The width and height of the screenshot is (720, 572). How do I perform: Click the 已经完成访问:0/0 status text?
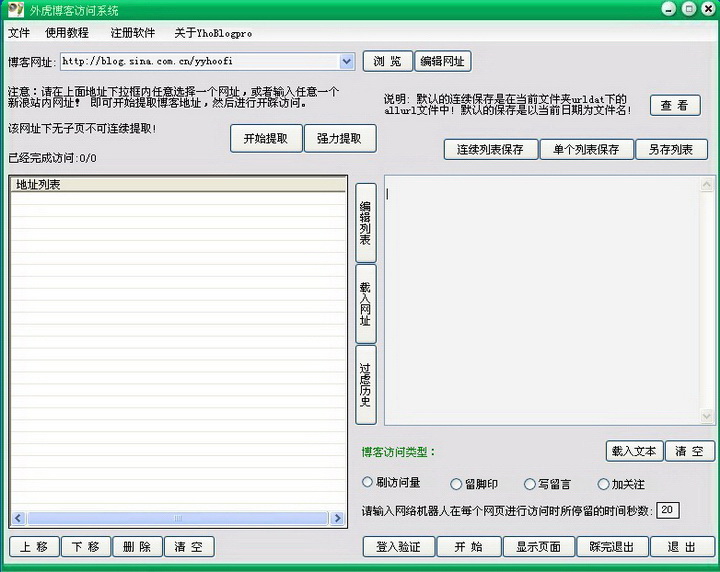tap(52, 158)
